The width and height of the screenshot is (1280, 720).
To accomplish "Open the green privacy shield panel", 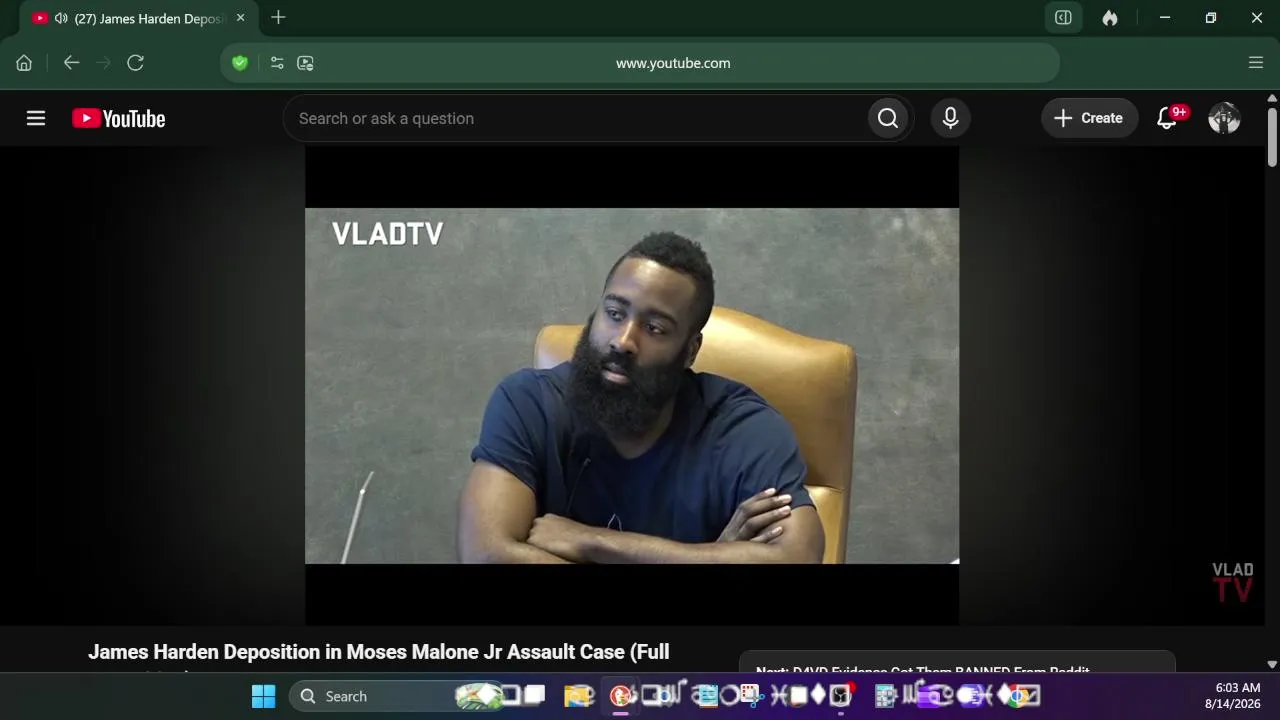I will [240, 63].
